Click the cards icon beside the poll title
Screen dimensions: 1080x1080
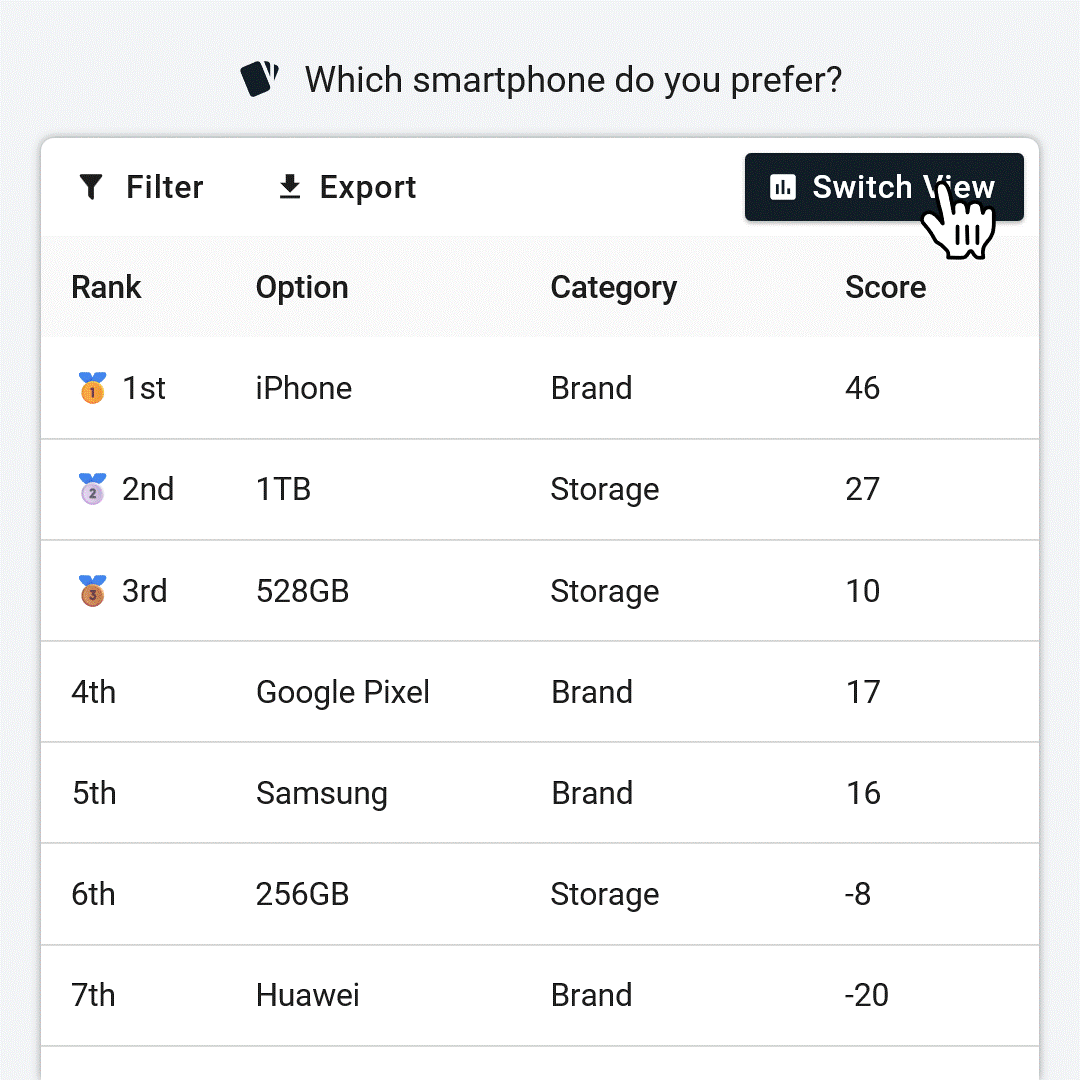[260, 79]
